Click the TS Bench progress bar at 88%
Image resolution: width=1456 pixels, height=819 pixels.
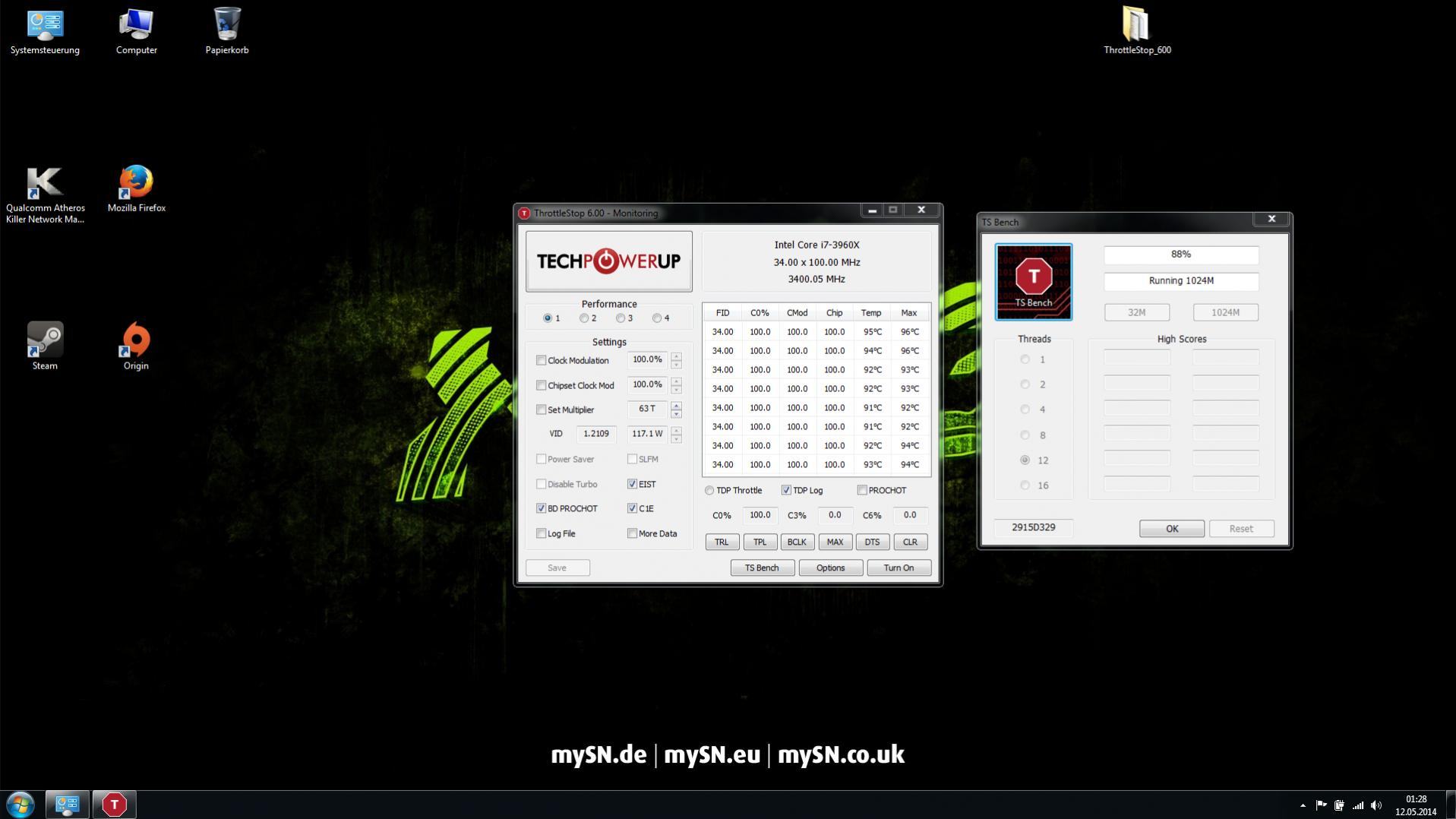click(1181, 255)
